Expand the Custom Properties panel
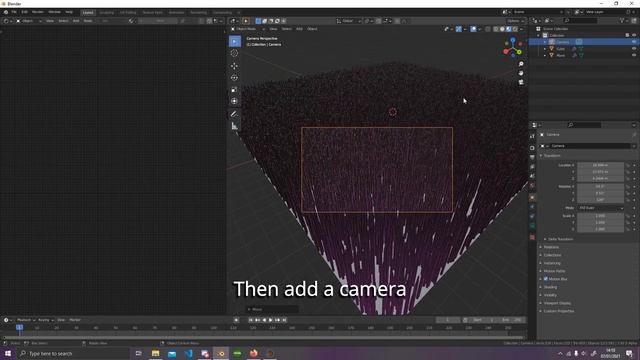The width and height of the screenshot is (640, 360). point(558,311)
